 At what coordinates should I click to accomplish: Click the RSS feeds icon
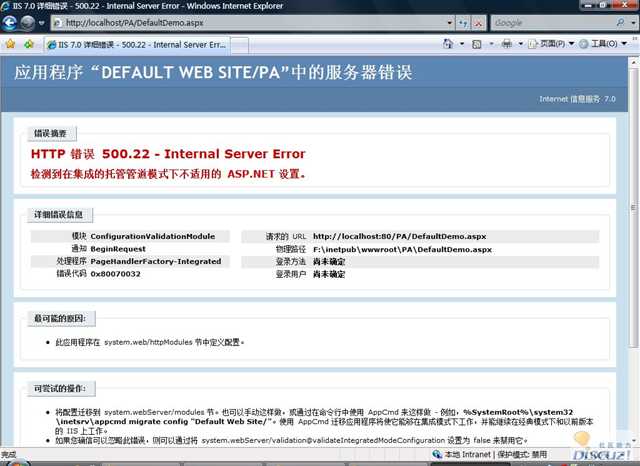tap(476, 44)
